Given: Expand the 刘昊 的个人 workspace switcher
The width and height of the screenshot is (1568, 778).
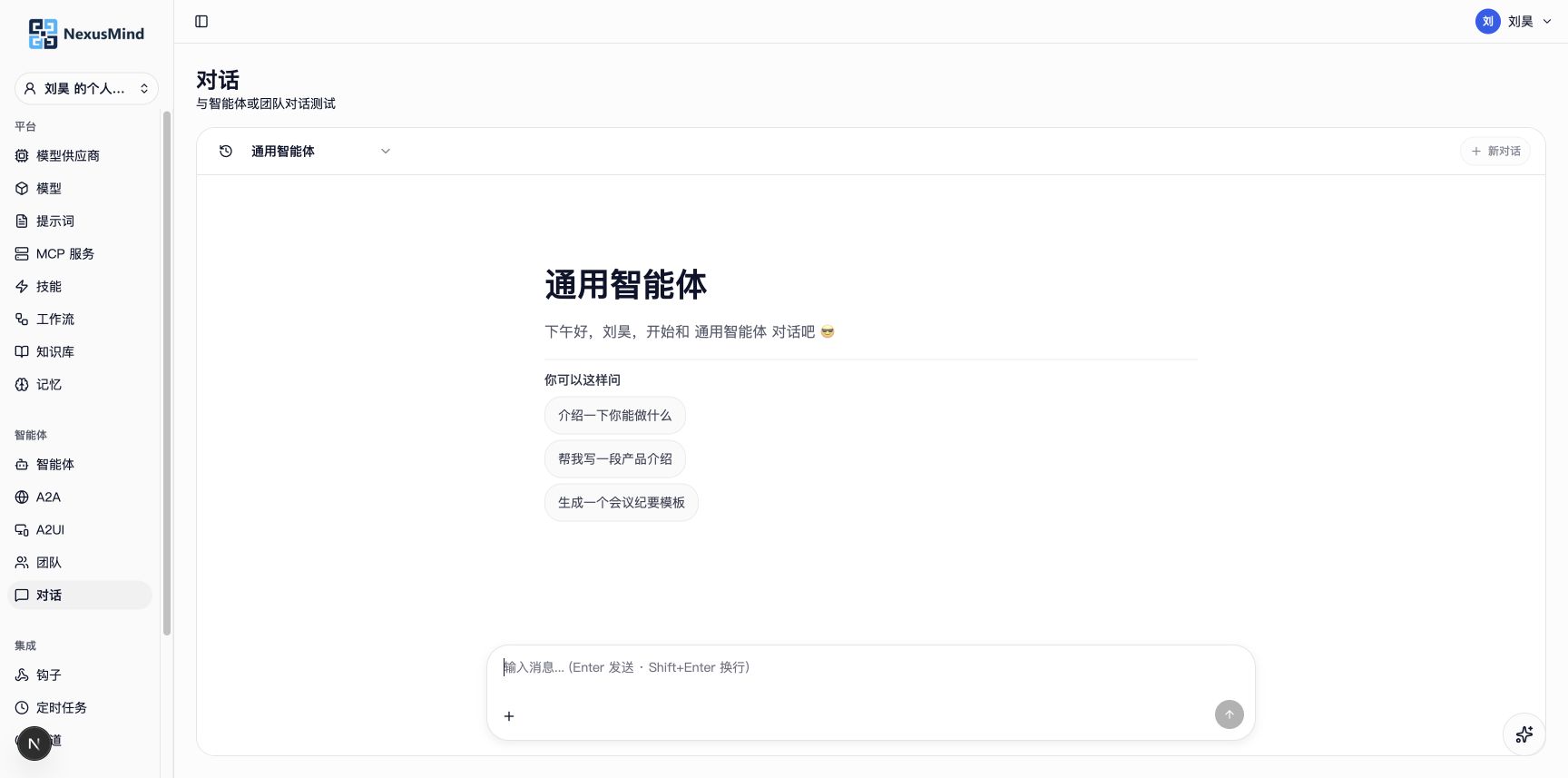Looking at the screenshot, I should (86, 89).
